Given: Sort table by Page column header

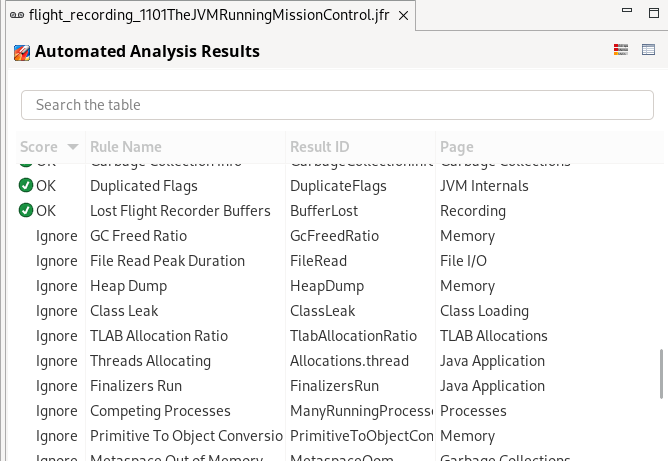Looking at the screenshot, I should point(457,147).
